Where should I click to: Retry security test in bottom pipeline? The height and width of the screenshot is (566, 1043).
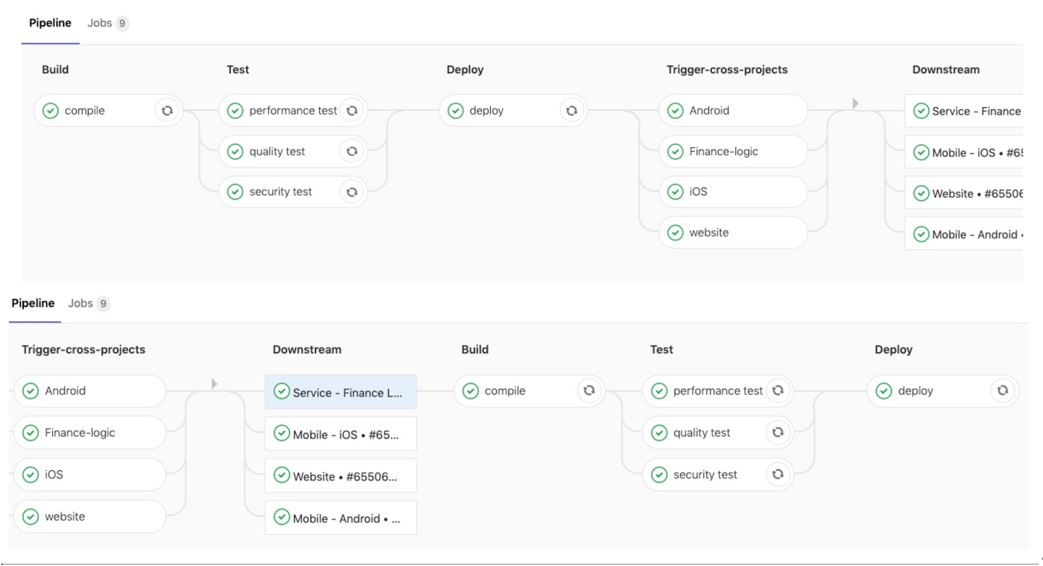[778, 474]
